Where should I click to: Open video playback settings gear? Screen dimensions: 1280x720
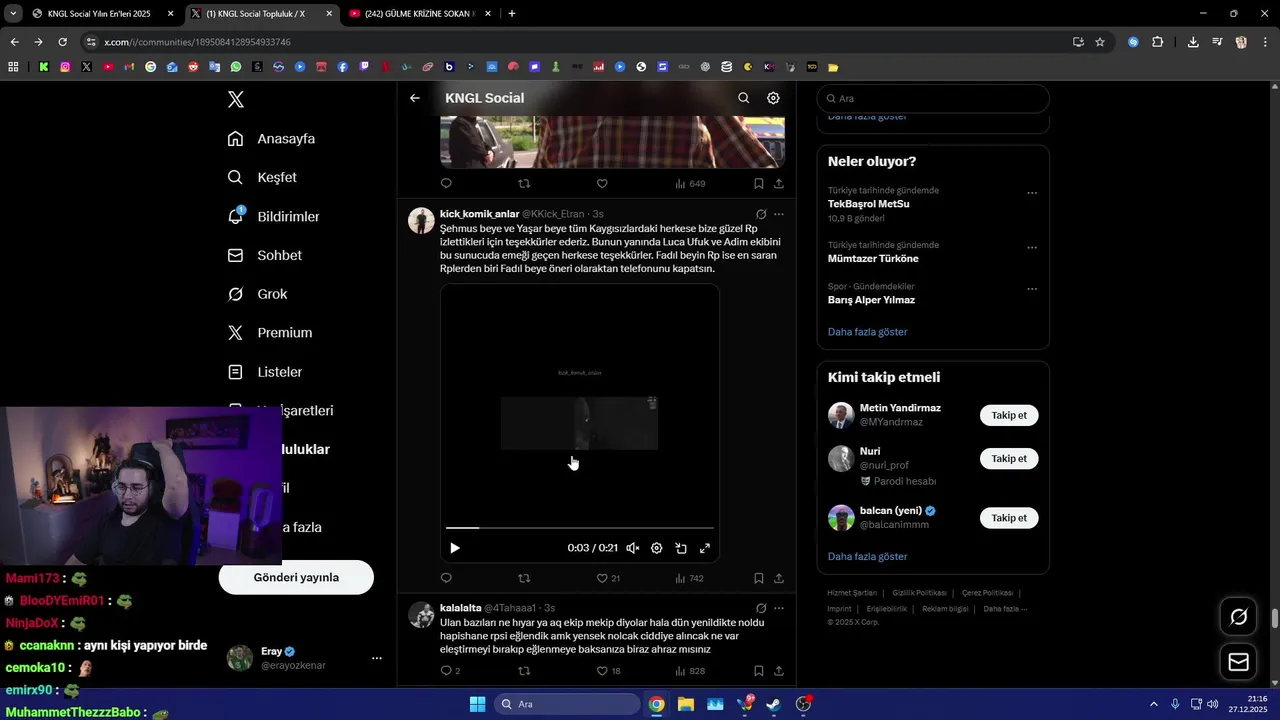pyautogui.click(x=656, y=548)
